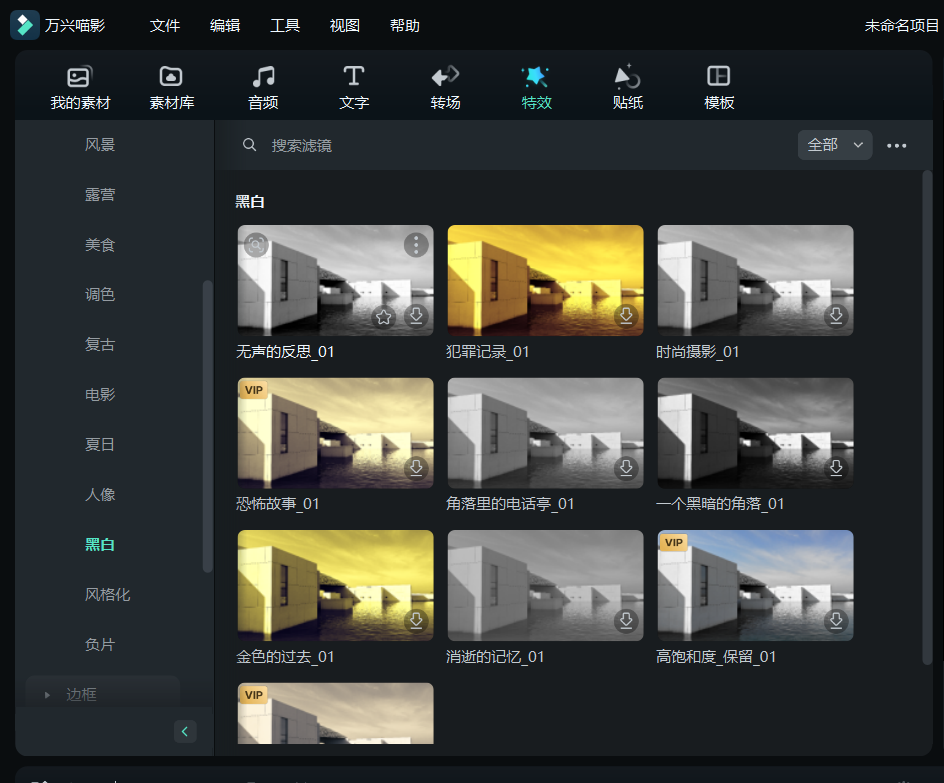
Task: Open the 文件 menu
Action: (165, 26)
